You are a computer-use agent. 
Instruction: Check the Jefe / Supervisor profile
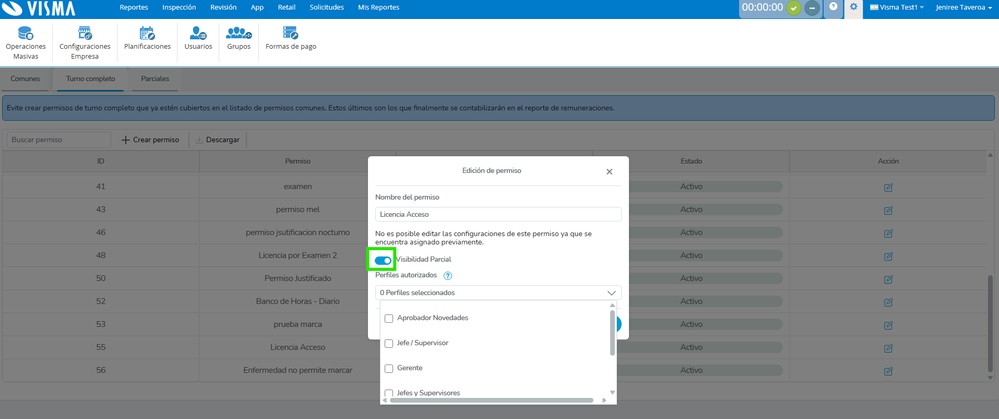pyautogui.click(x=389, y=343)
